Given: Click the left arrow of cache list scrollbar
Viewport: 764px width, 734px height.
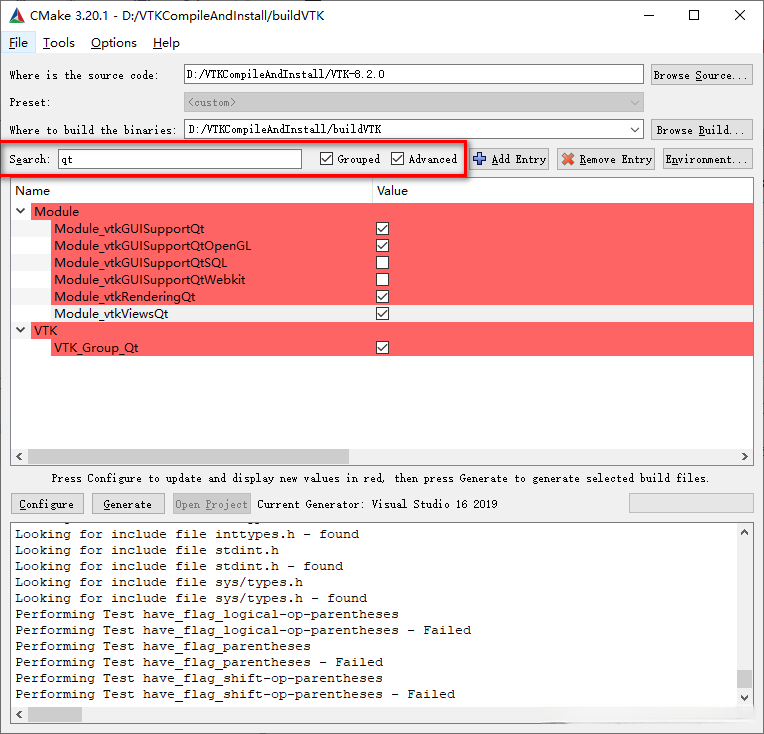Looking at the screenshot, I should click(x=19, y=457).
